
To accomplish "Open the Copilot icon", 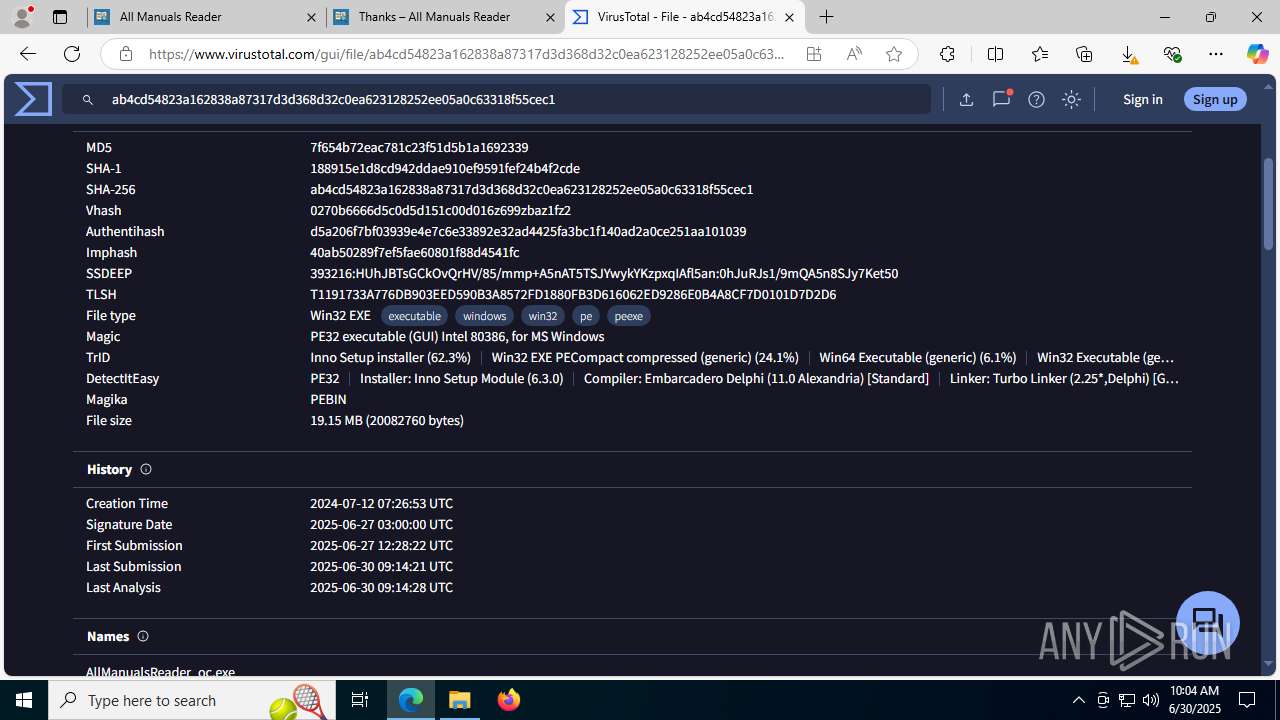I will (1257, 54).
